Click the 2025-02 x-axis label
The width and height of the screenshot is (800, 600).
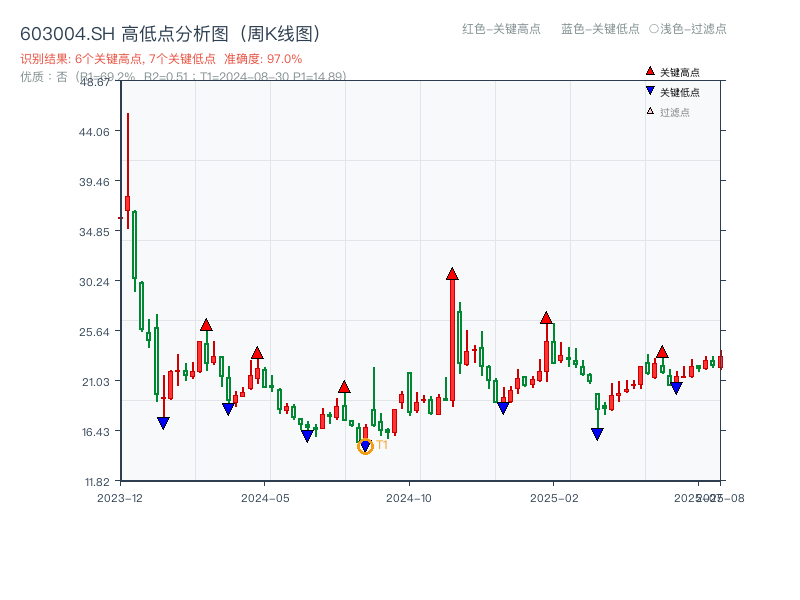tap(554, 498)
